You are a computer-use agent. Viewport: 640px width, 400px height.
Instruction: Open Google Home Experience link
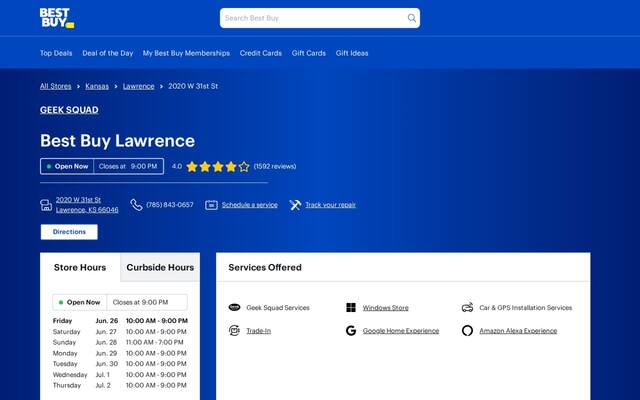[x=401, y=331]
